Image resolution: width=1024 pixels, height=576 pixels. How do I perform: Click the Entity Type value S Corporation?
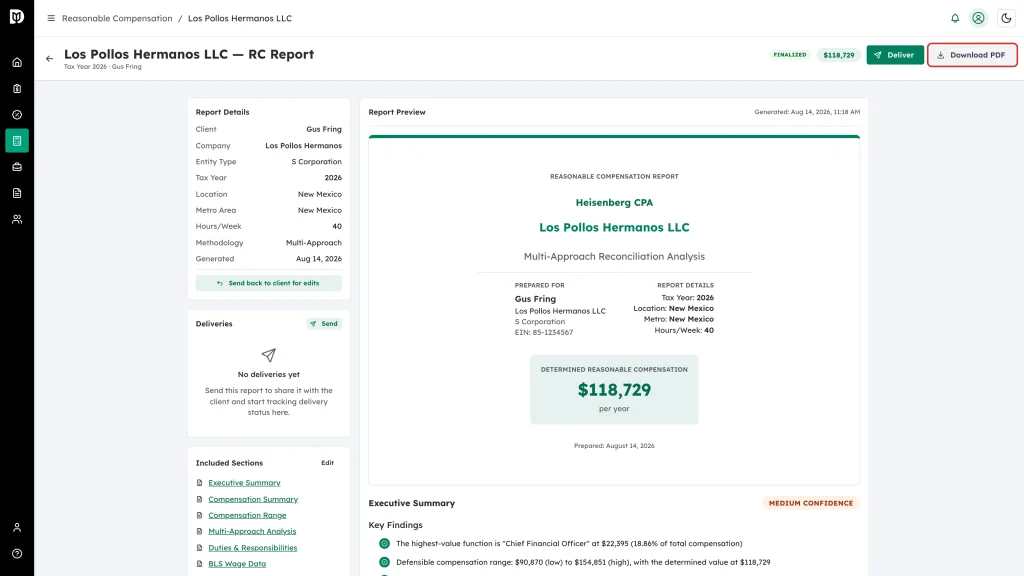(316, 162)
